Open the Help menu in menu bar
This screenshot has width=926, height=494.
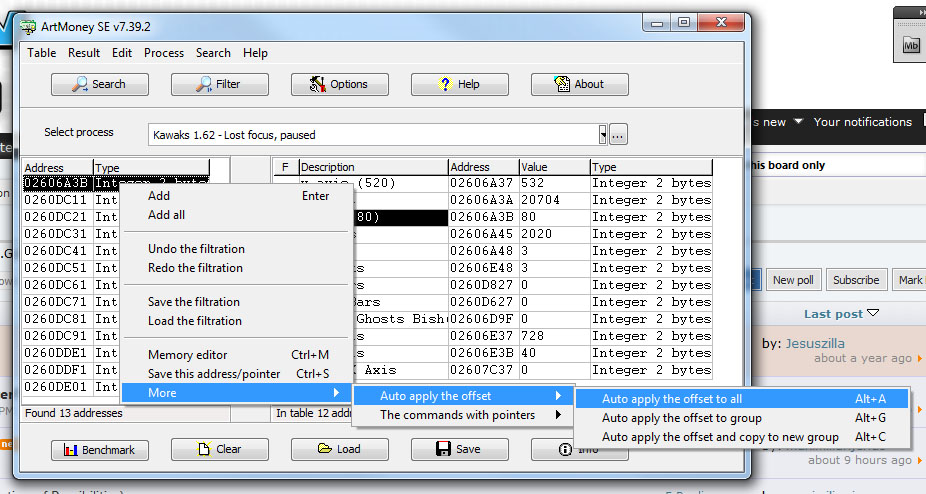point(255,53)
